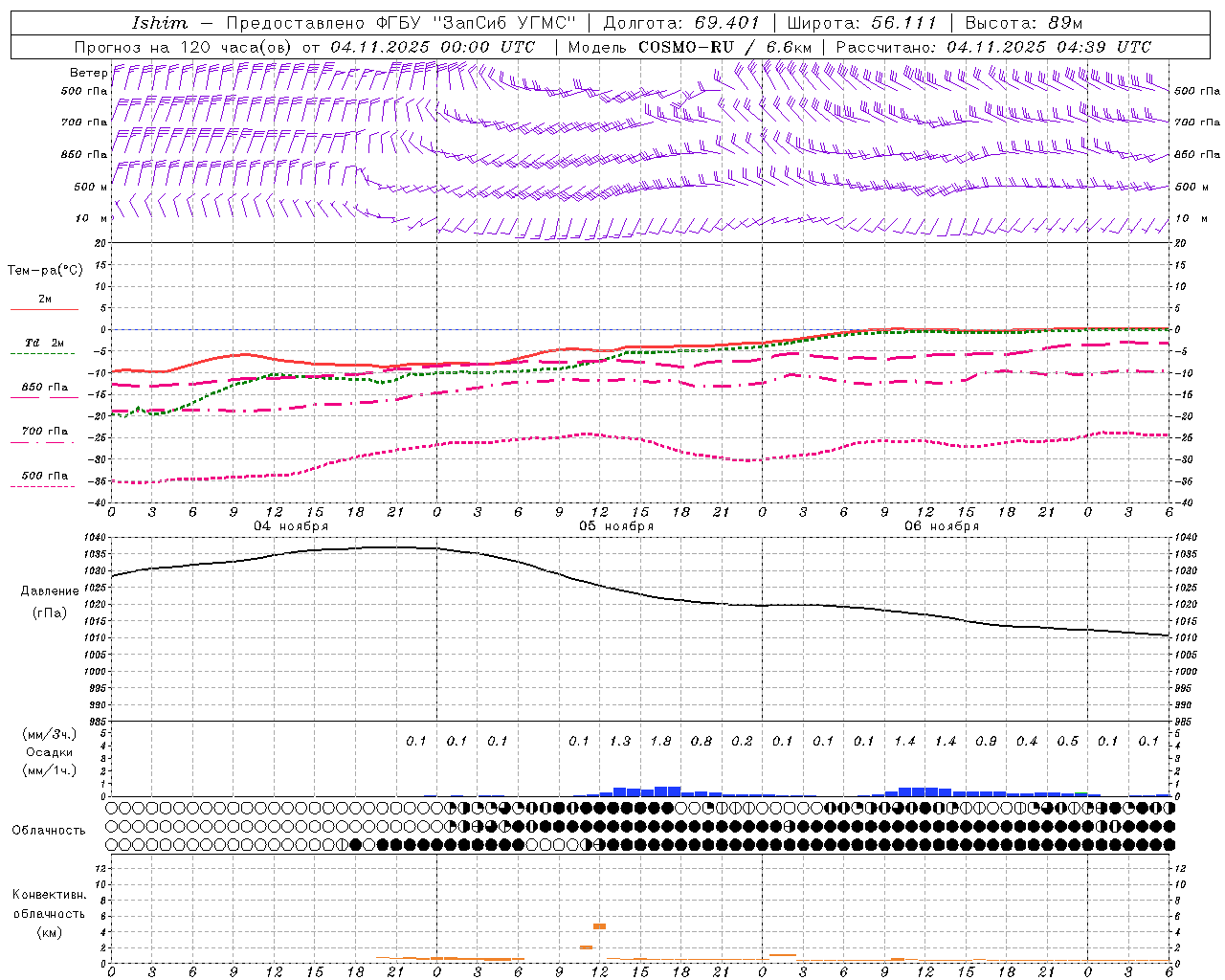Screen dimensions: 1225x980
Task: Click the Давление pressure panel label
Action: click(49, 591)
